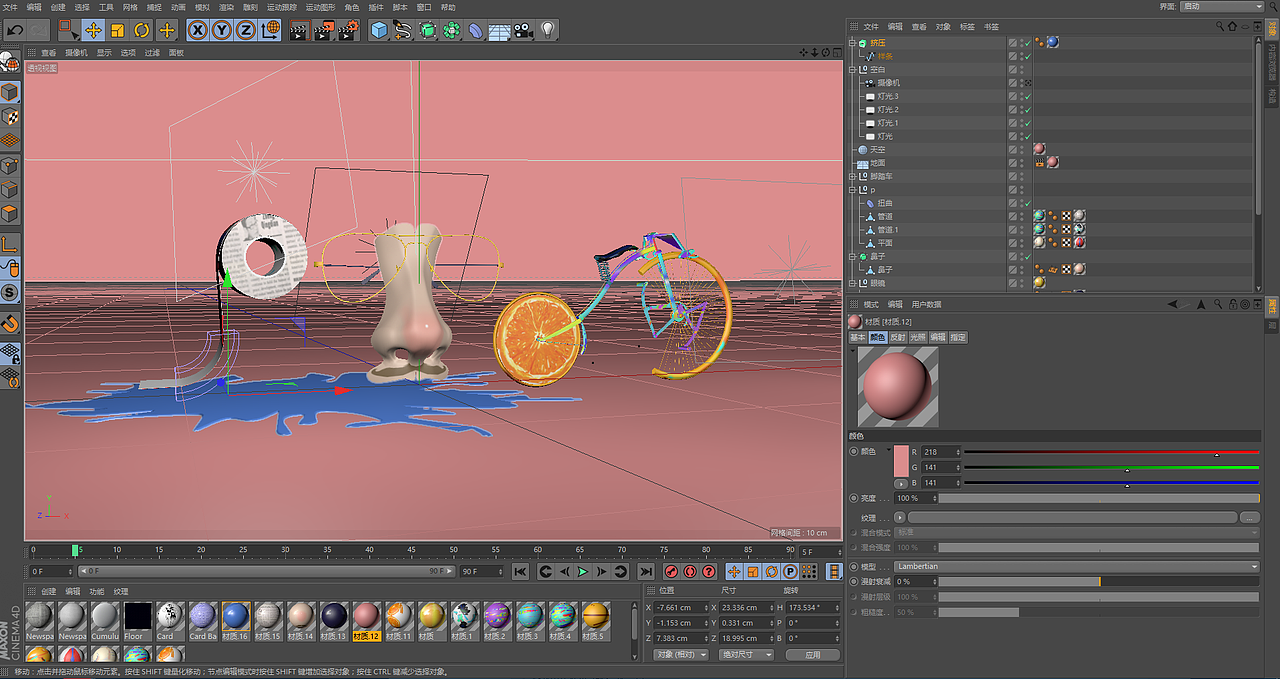Viewport: 1280px width, 679px height.
Task: Play animation forward
Action: [x=583, y=571]
